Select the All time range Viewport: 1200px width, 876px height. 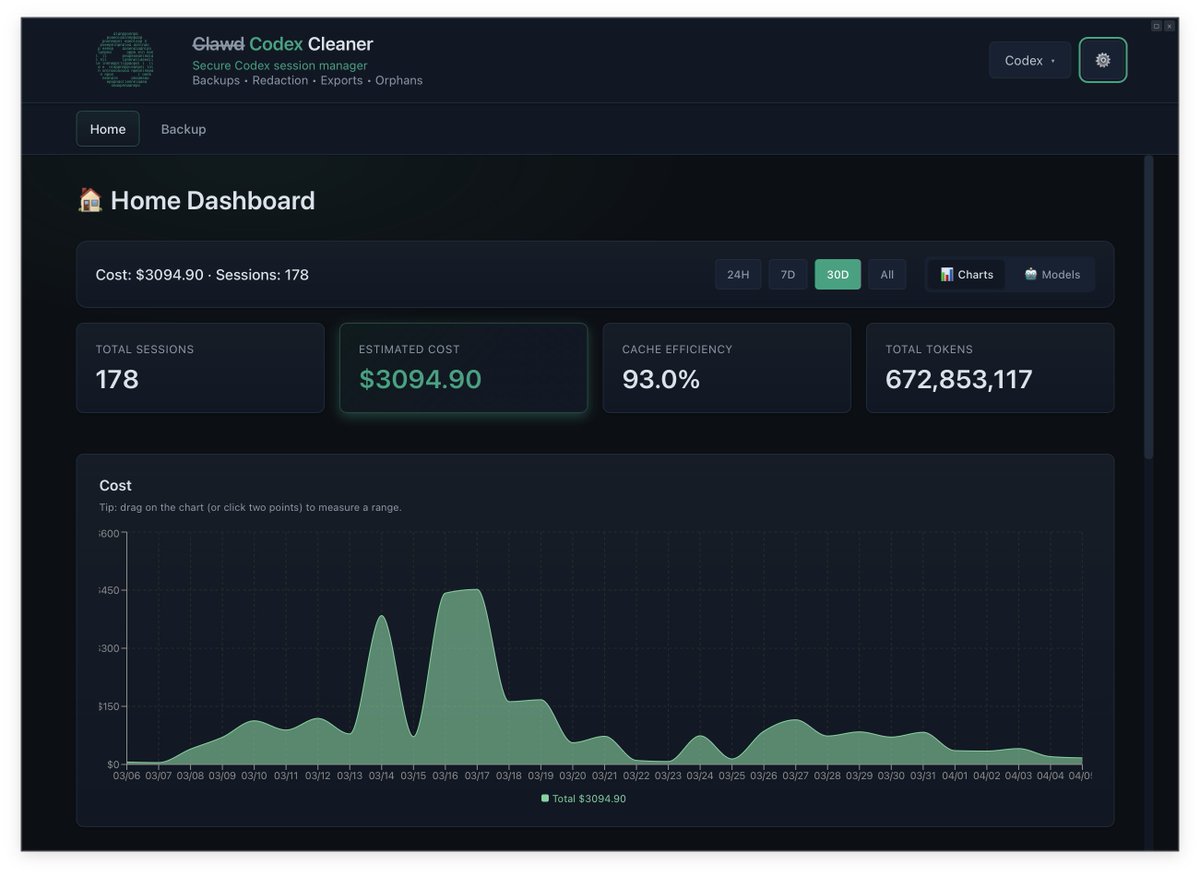pos(887,274)
